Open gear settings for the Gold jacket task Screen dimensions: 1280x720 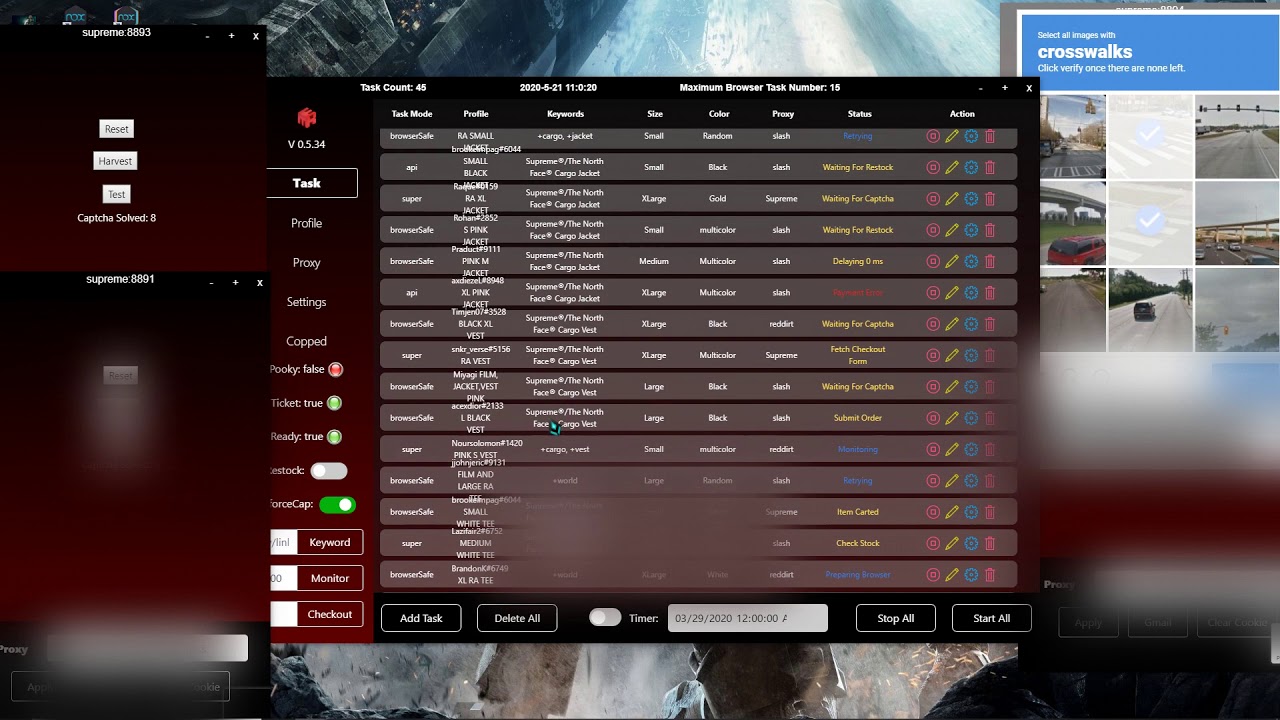point(971,199)
